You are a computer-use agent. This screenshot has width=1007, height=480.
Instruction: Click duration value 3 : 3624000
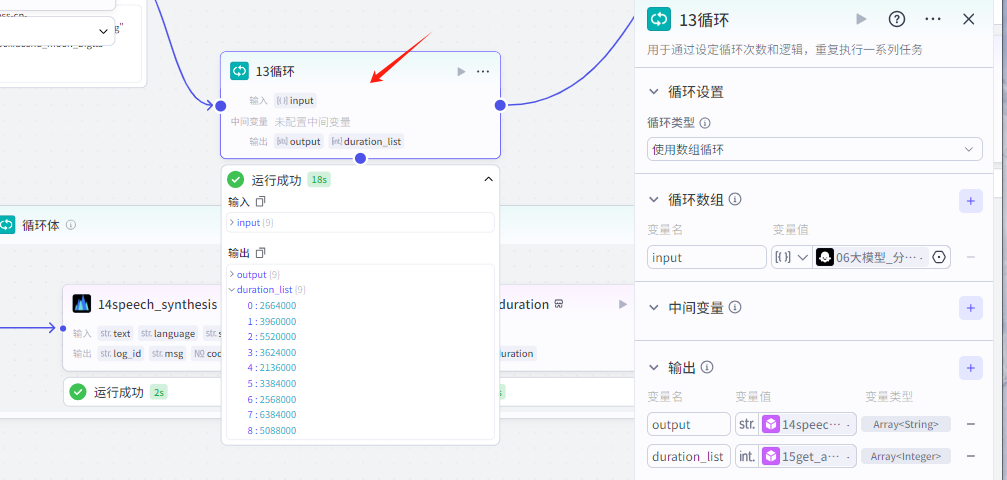(x=272, y=352)
